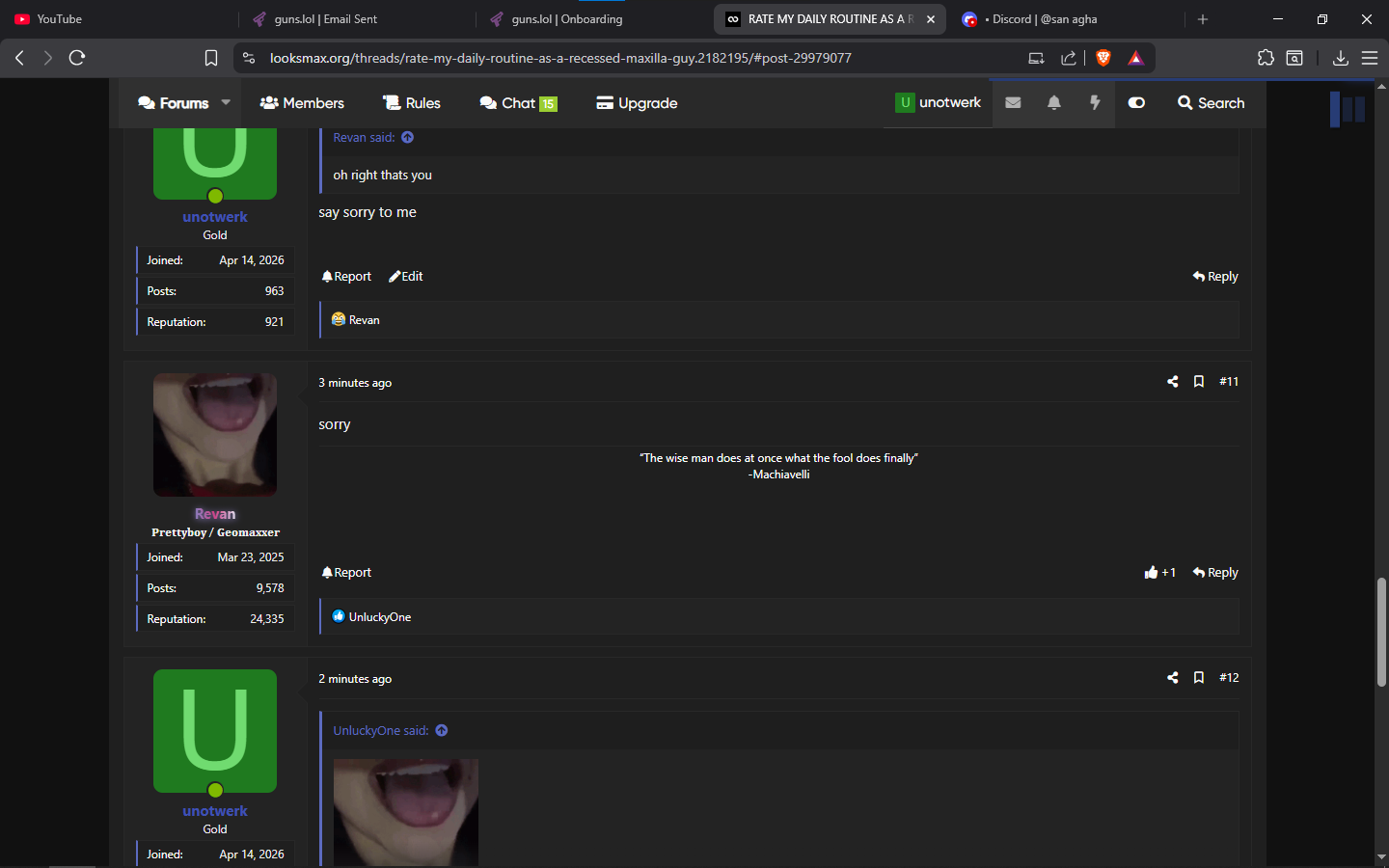
Task: Open browser downloads
Action: tap(1340, 58)
